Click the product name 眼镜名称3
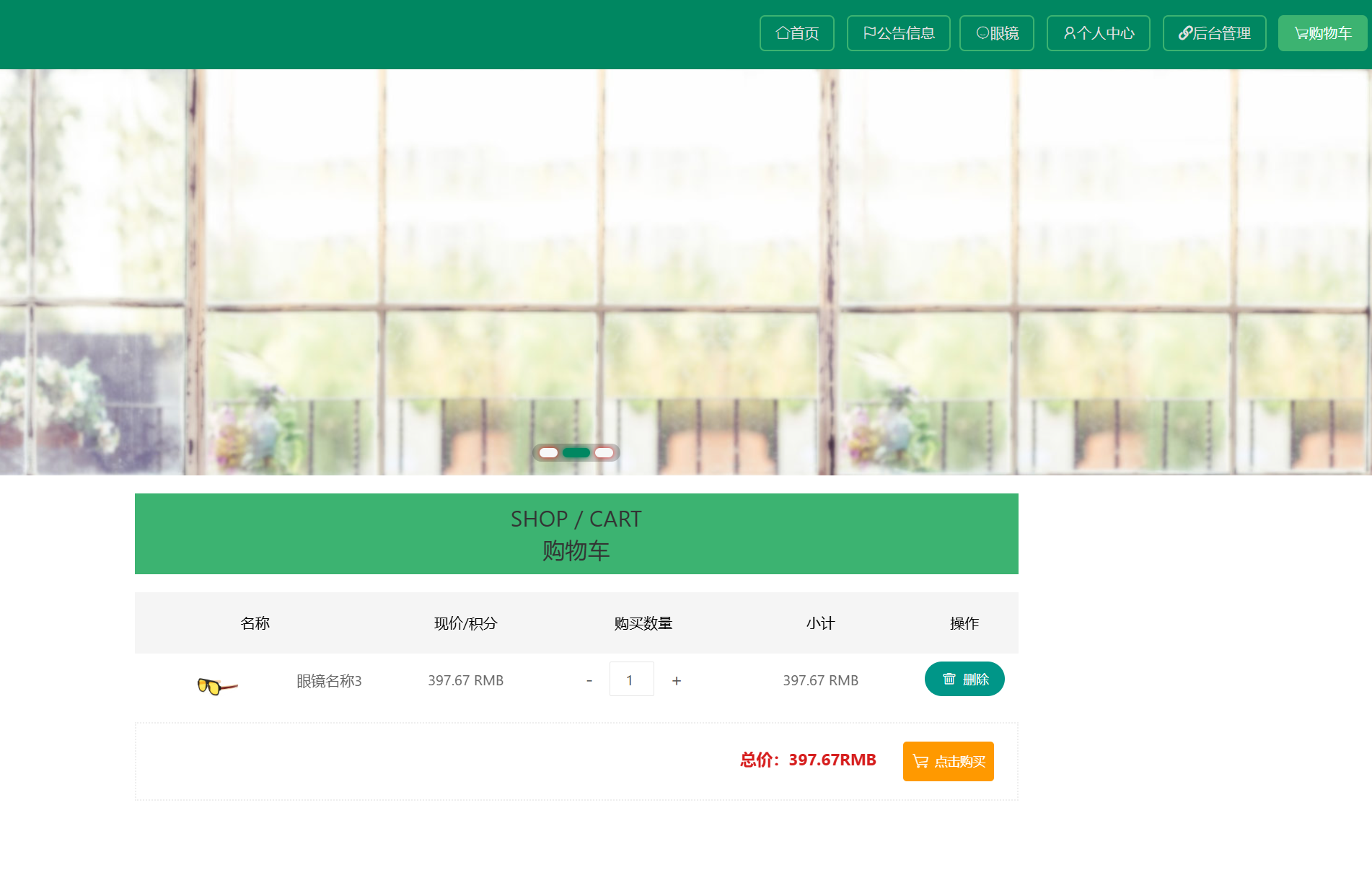Image resolution: width=1372 pixels, height=870 pixels. [x=329, y=681]
